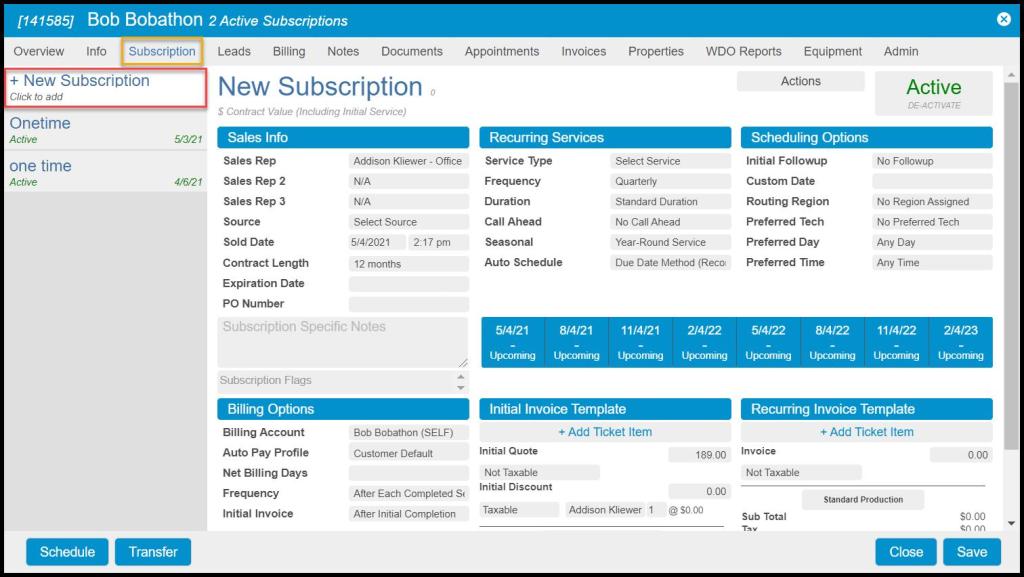Open the WDO Reports tab
The image size is (1024, 577).
[743, 51]
